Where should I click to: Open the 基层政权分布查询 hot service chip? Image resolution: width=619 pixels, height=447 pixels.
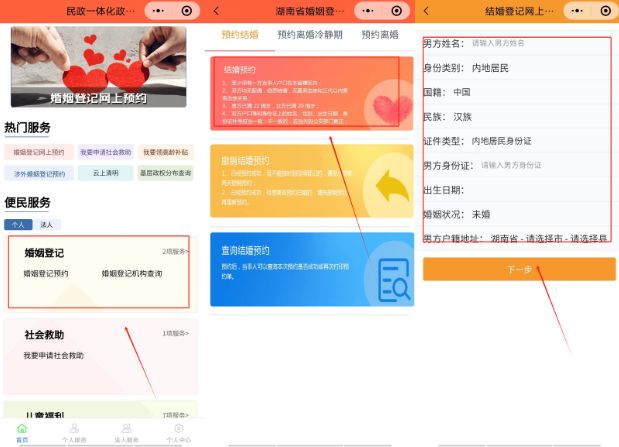[x=165, y=173]
